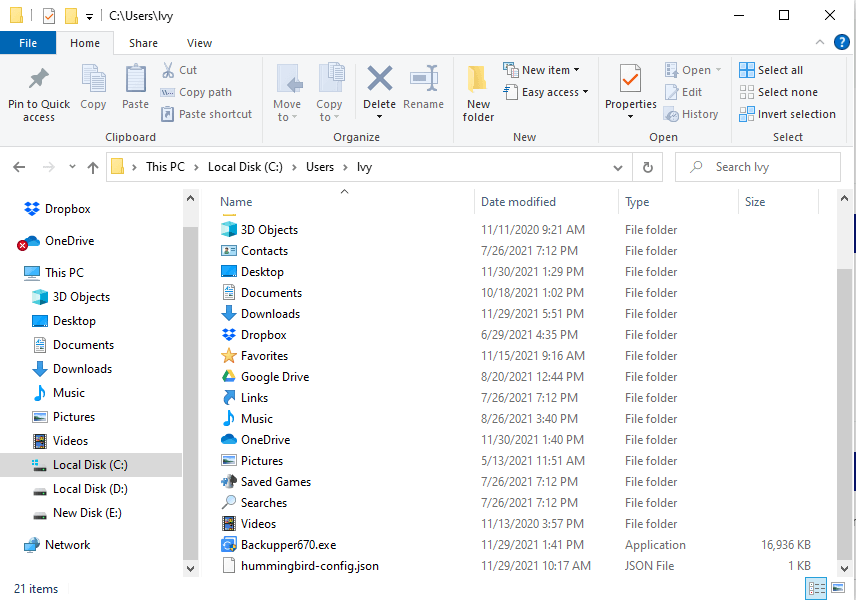
Task: Delete the selected item using red X
Action: pos(379,79)
